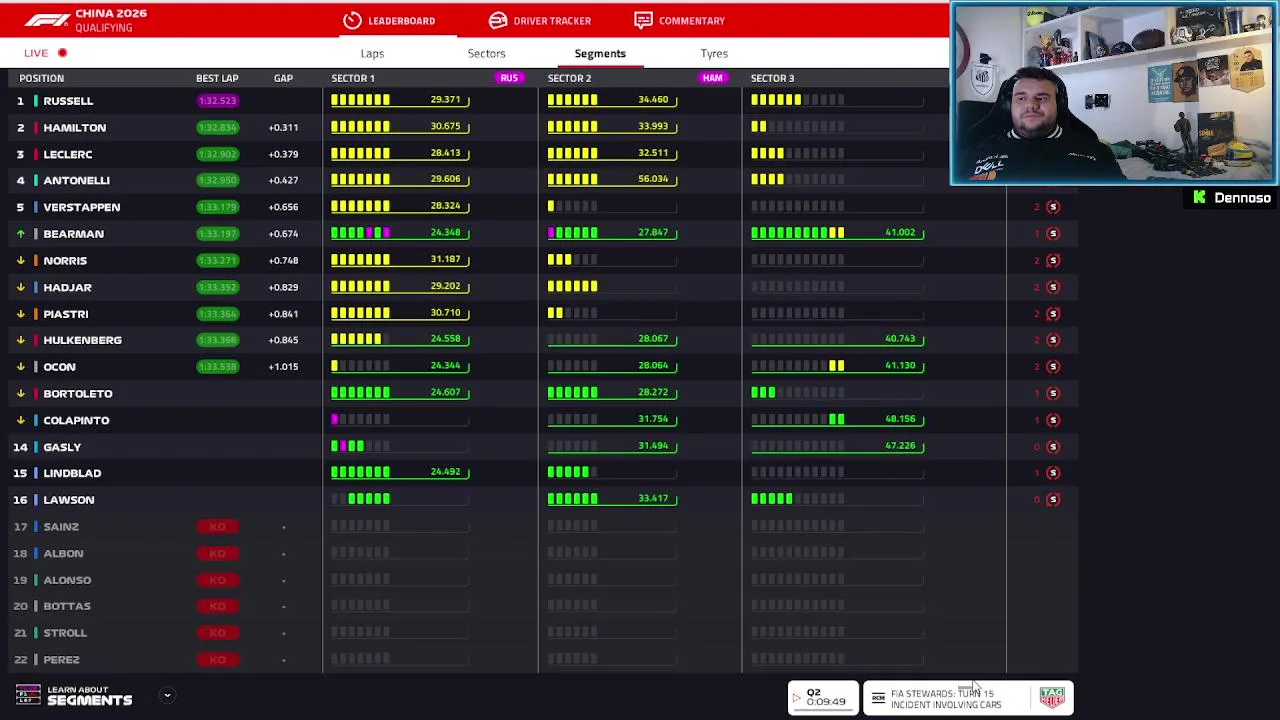Click Lawson's soft tyre icon
The width and height of the screenshot is (1280, 720).
pos(1053,499)
